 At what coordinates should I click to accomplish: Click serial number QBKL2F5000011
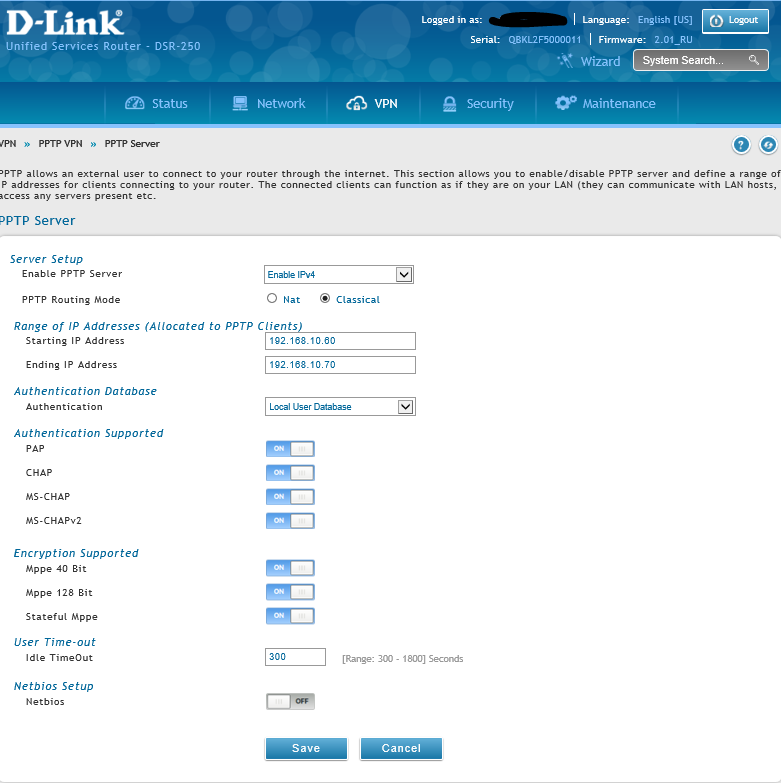tap(544, 40)
